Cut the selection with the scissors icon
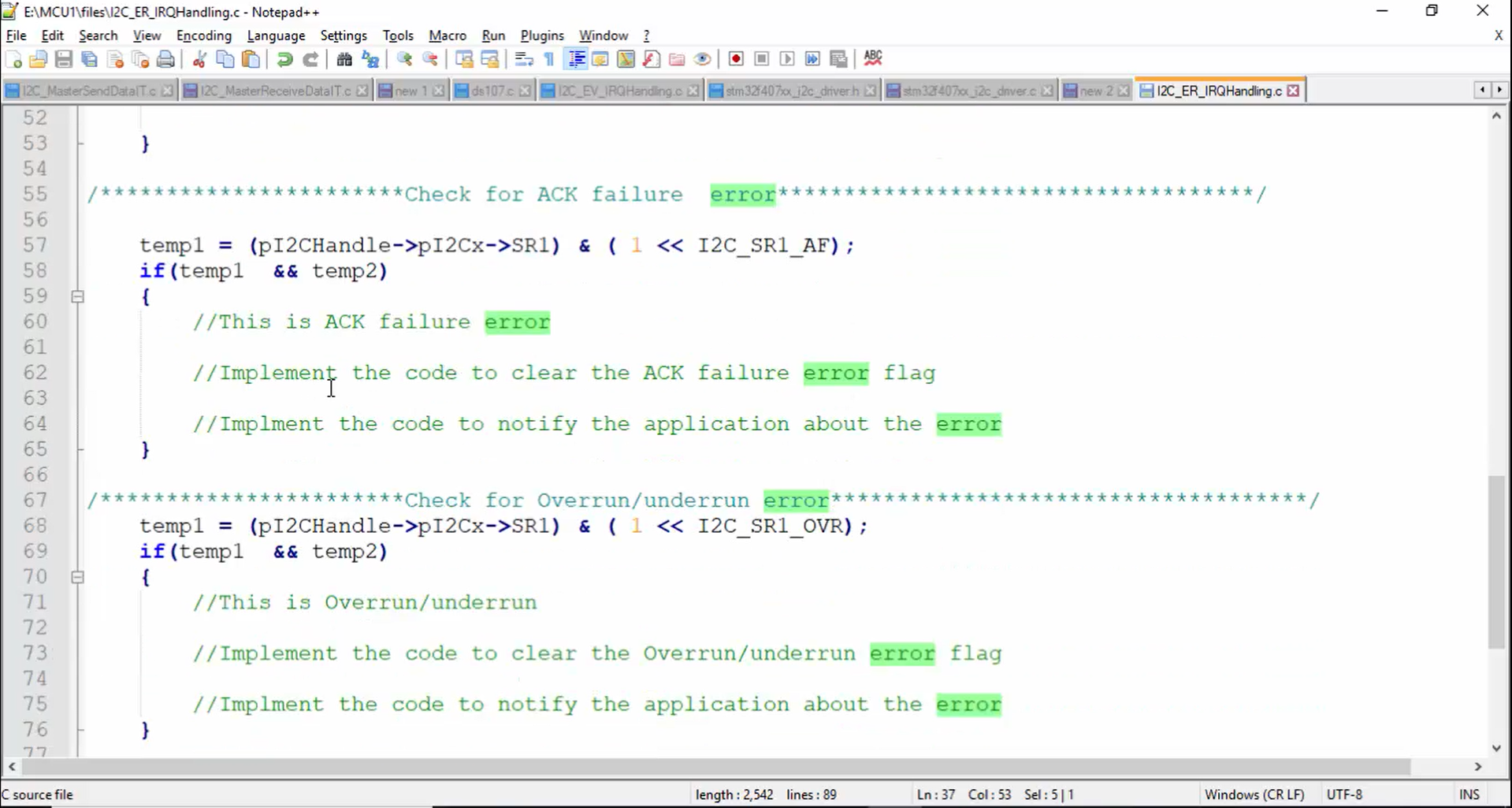1512x808 pixels. [x=199, y=59]
